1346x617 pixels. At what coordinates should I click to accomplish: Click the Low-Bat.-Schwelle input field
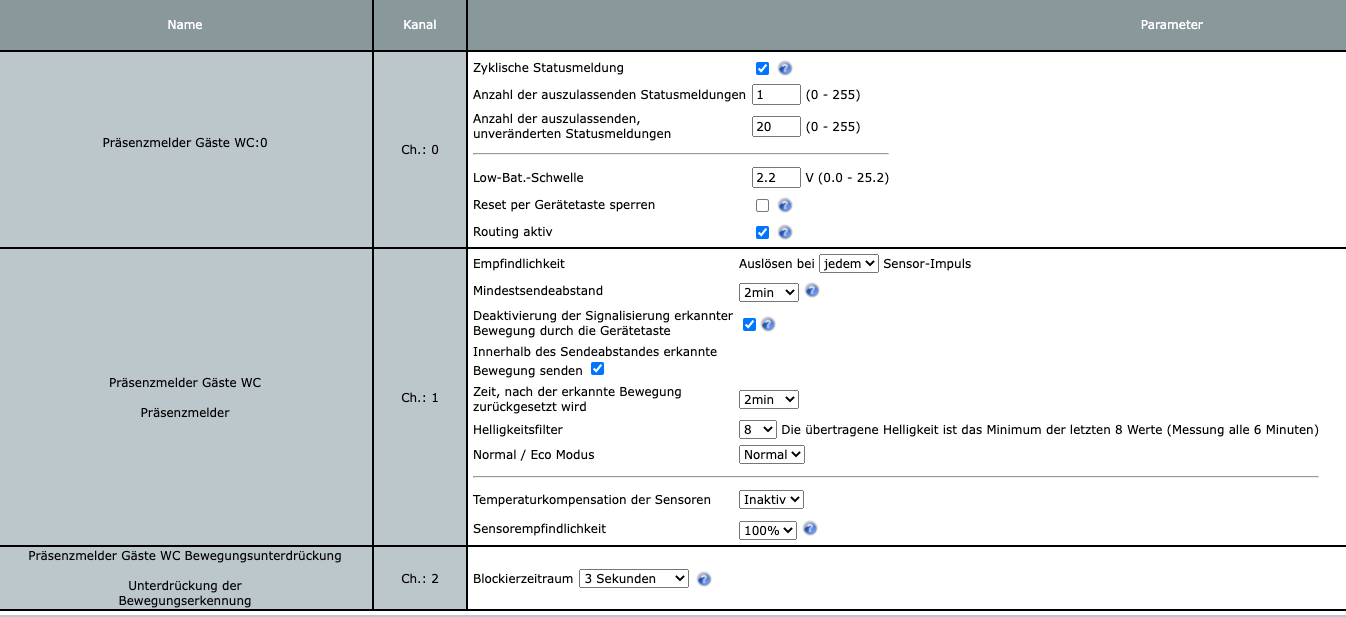coord(776,178)
